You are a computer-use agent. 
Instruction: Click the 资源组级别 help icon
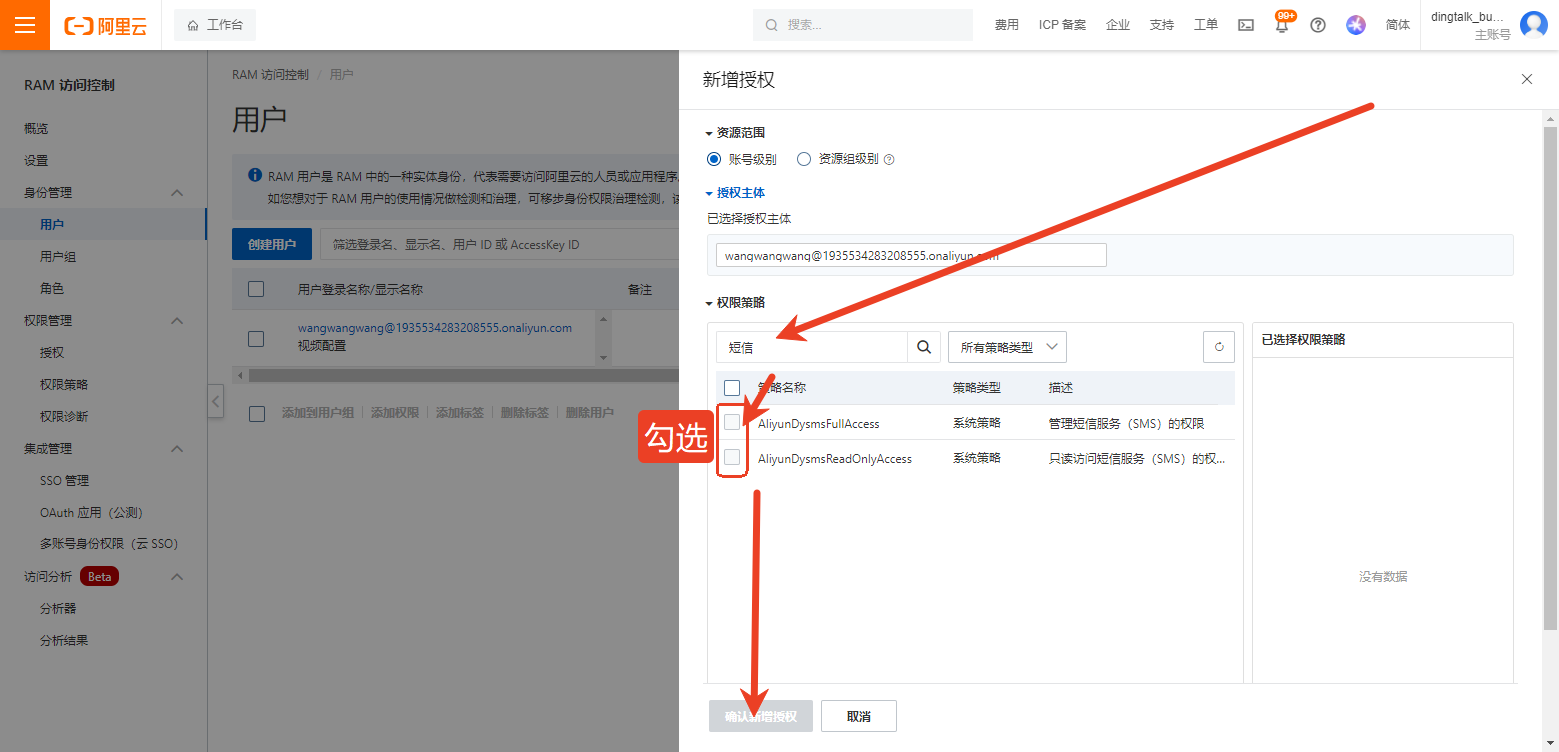point(889,159)
